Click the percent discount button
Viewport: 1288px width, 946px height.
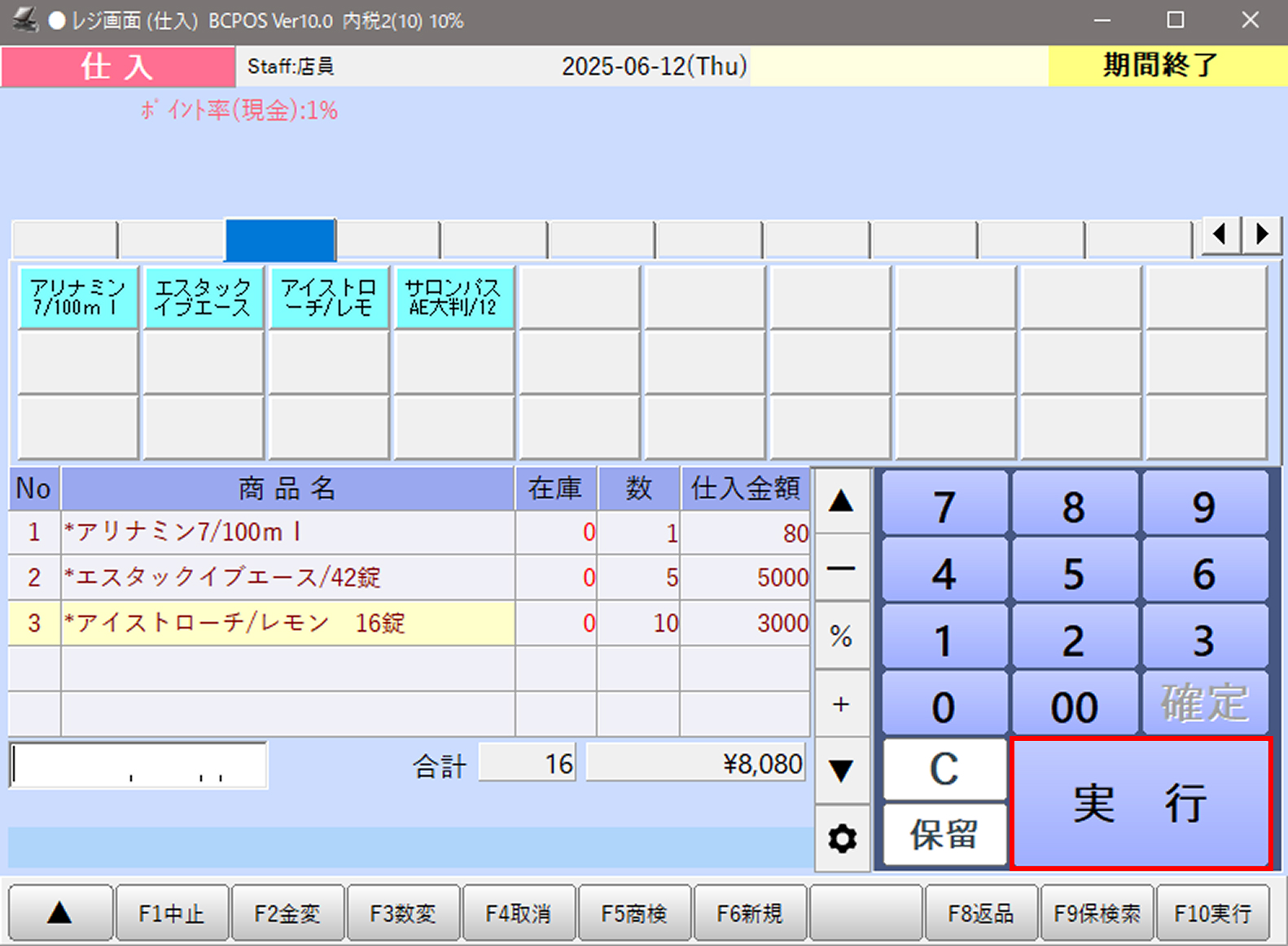842,636
